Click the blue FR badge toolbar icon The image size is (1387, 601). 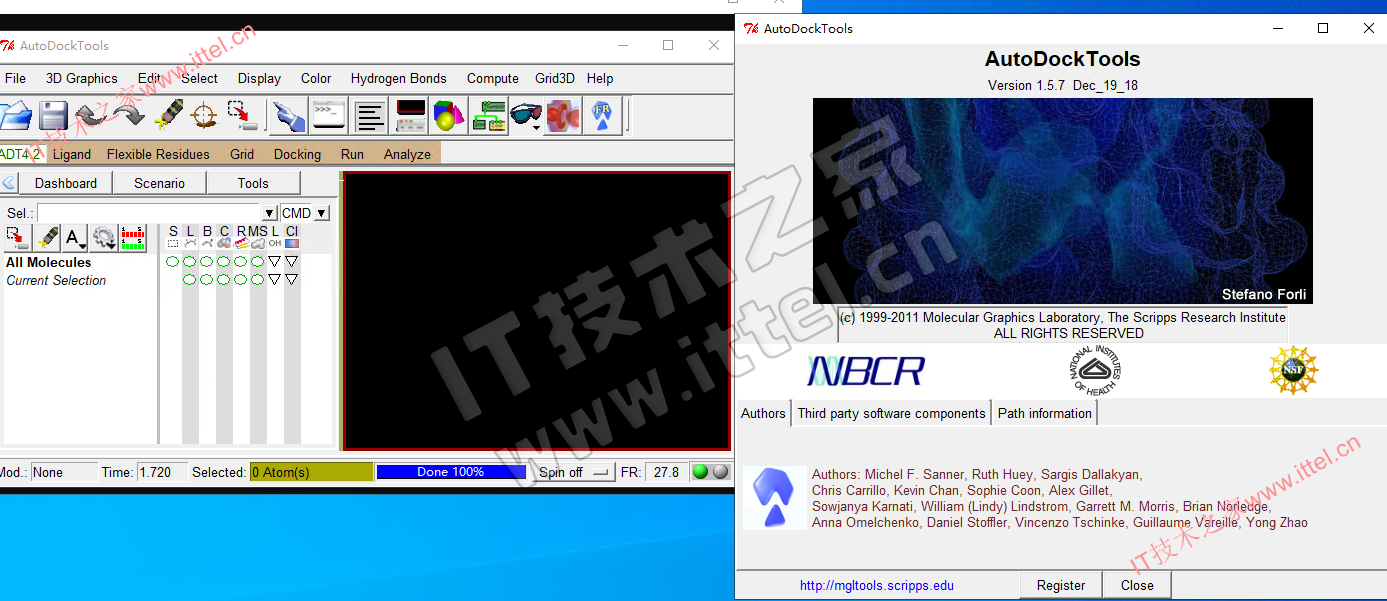pos(601,115)
